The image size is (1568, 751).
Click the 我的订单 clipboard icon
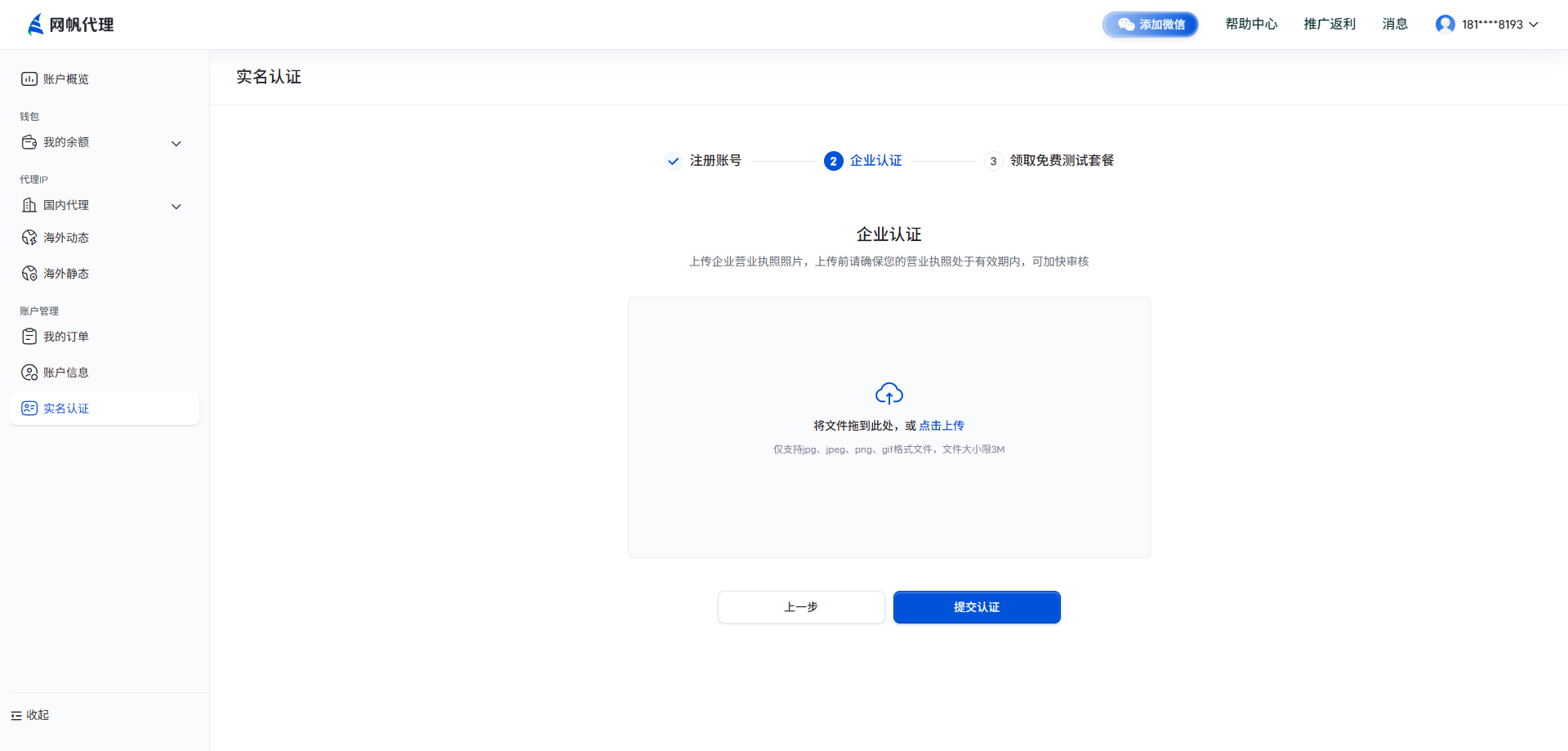coord(29,337)
